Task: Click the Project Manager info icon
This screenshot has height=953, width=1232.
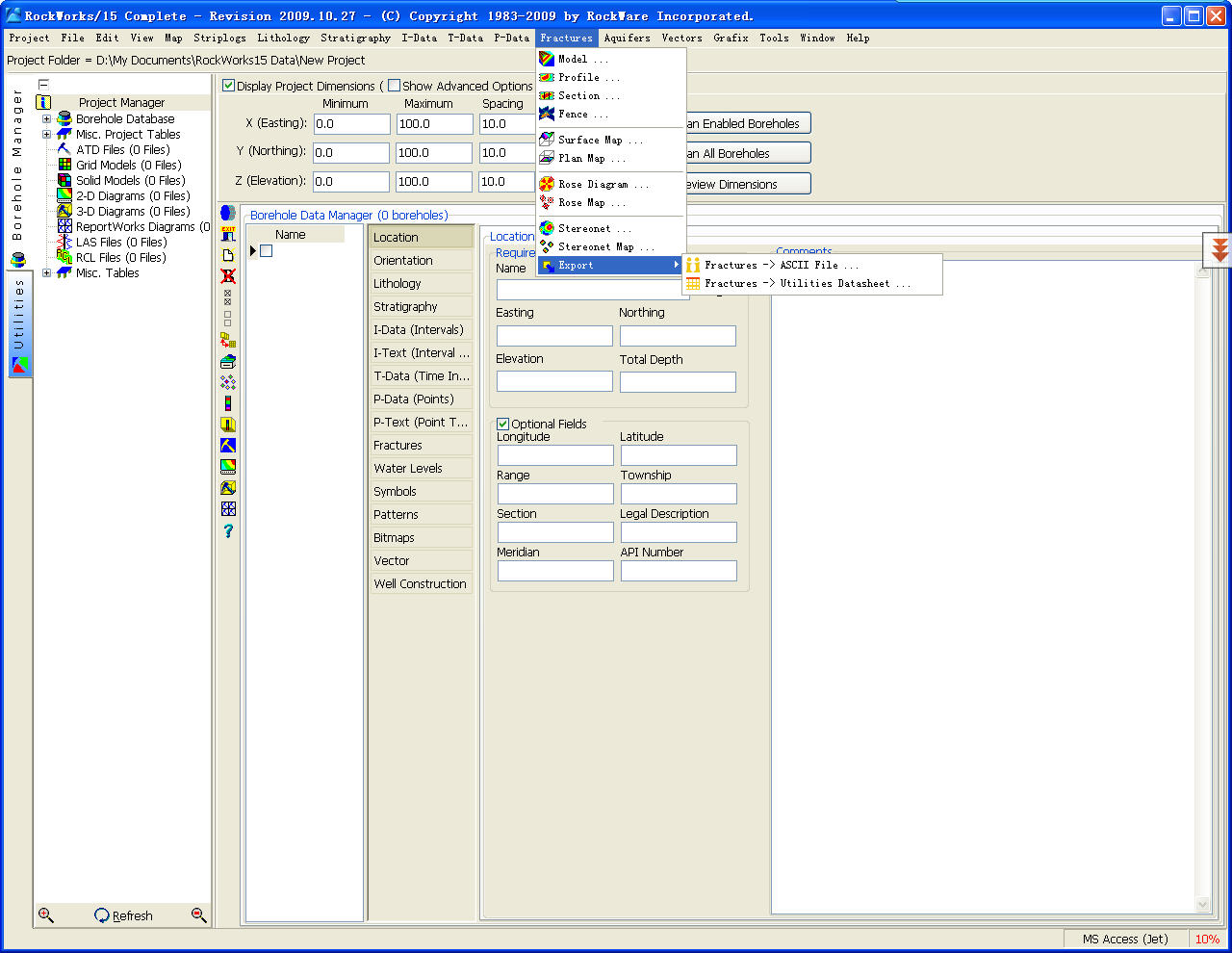Action: click(43, 102)
